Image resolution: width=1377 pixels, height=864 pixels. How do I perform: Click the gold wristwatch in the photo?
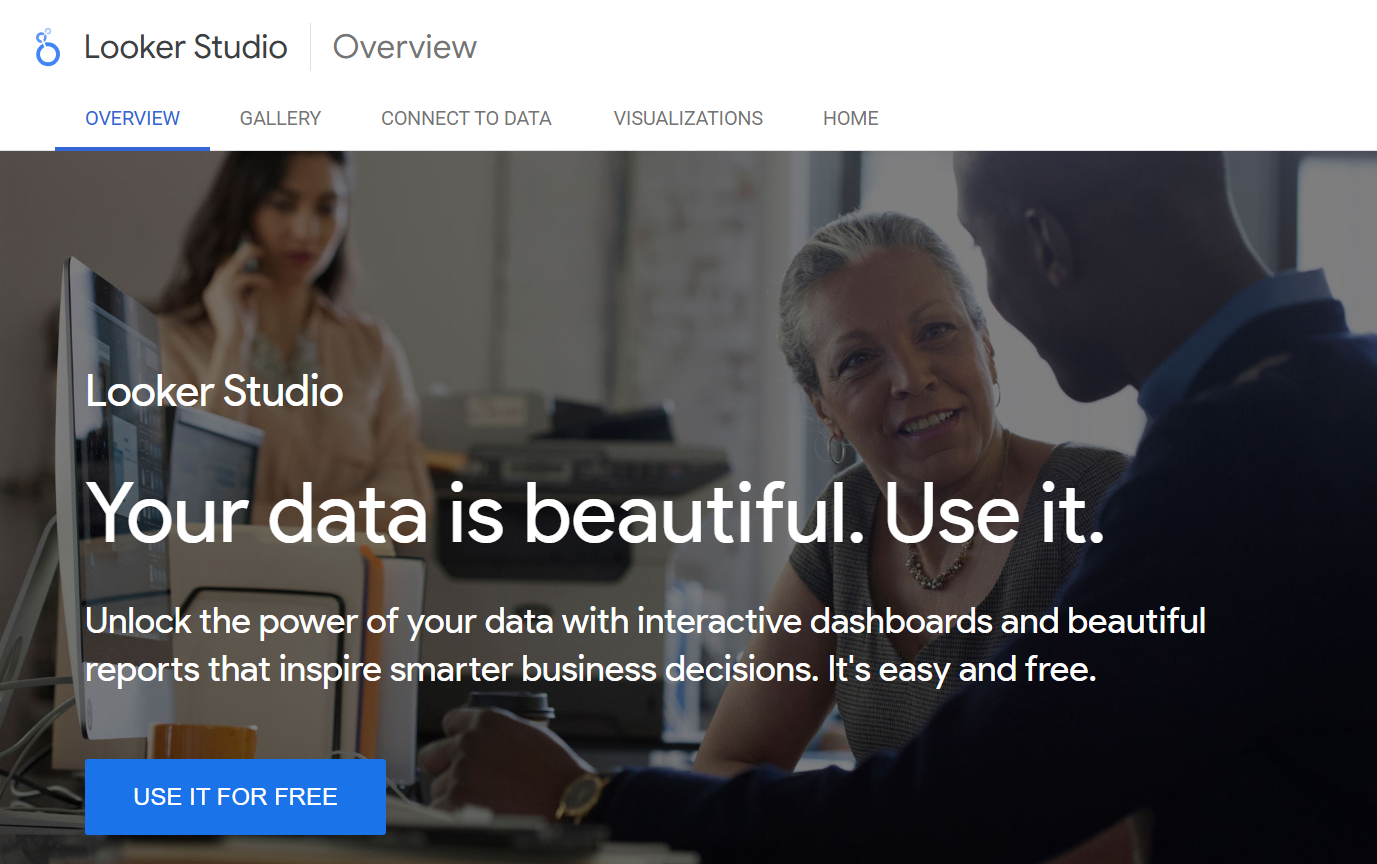[x=581, y=796]
